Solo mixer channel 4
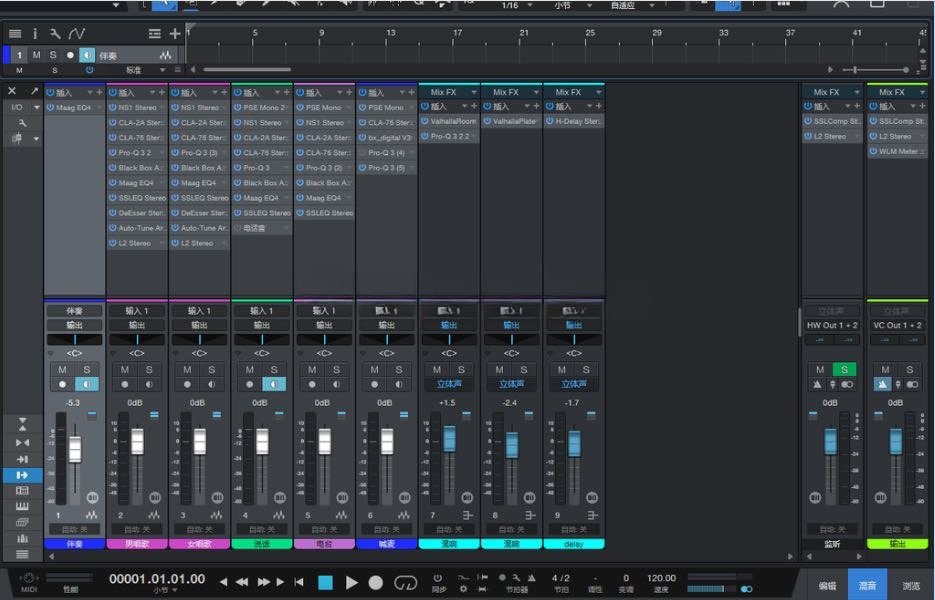 pos(274,370)
